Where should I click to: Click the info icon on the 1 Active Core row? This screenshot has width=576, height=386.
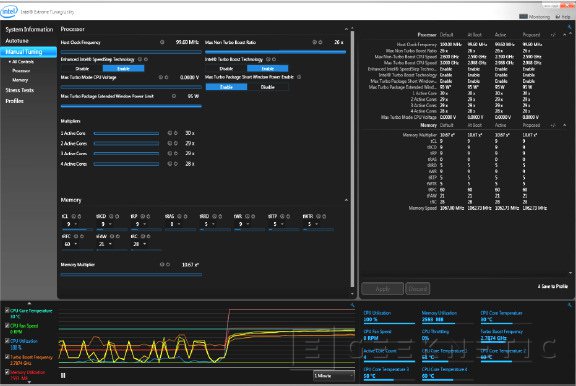coord(170,133)
